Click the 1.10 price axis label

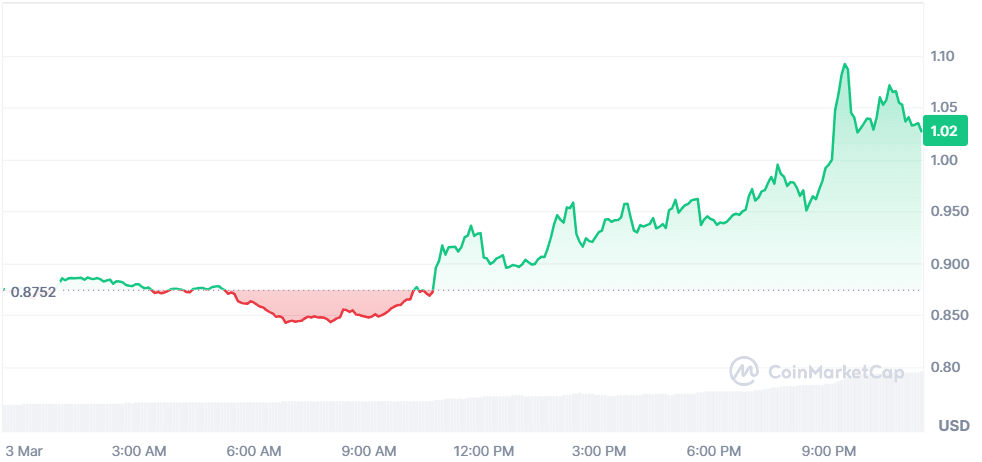(942, 56)
